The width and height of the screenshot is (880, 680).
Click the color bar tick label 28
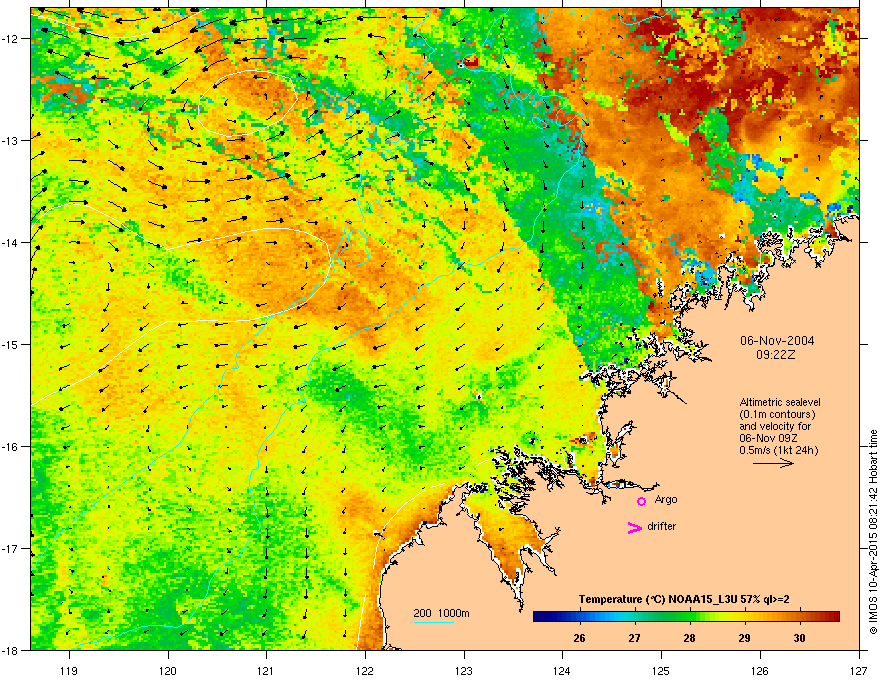689,638
